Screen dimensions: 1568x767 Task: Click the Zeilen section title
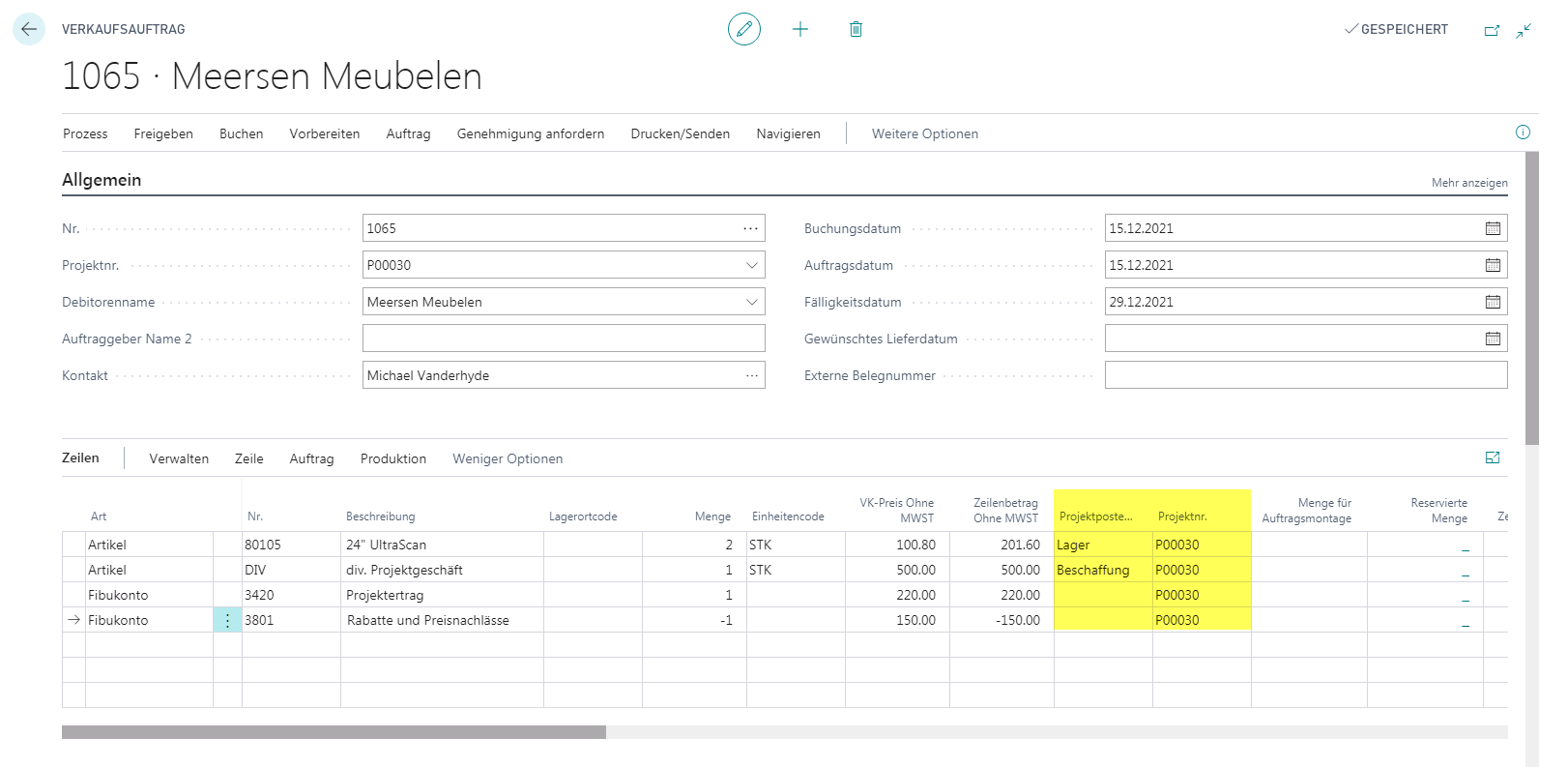(x=80, y=457)
